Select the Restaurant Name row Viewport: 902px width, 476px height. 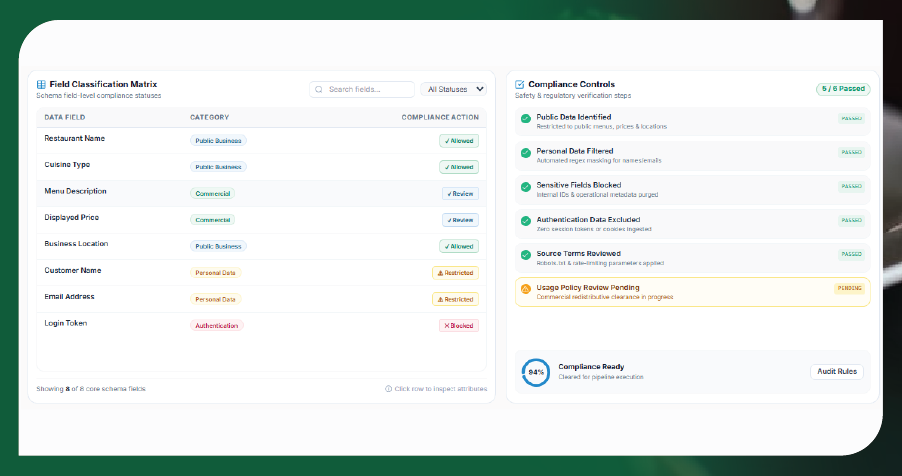(x=262, y=140)
